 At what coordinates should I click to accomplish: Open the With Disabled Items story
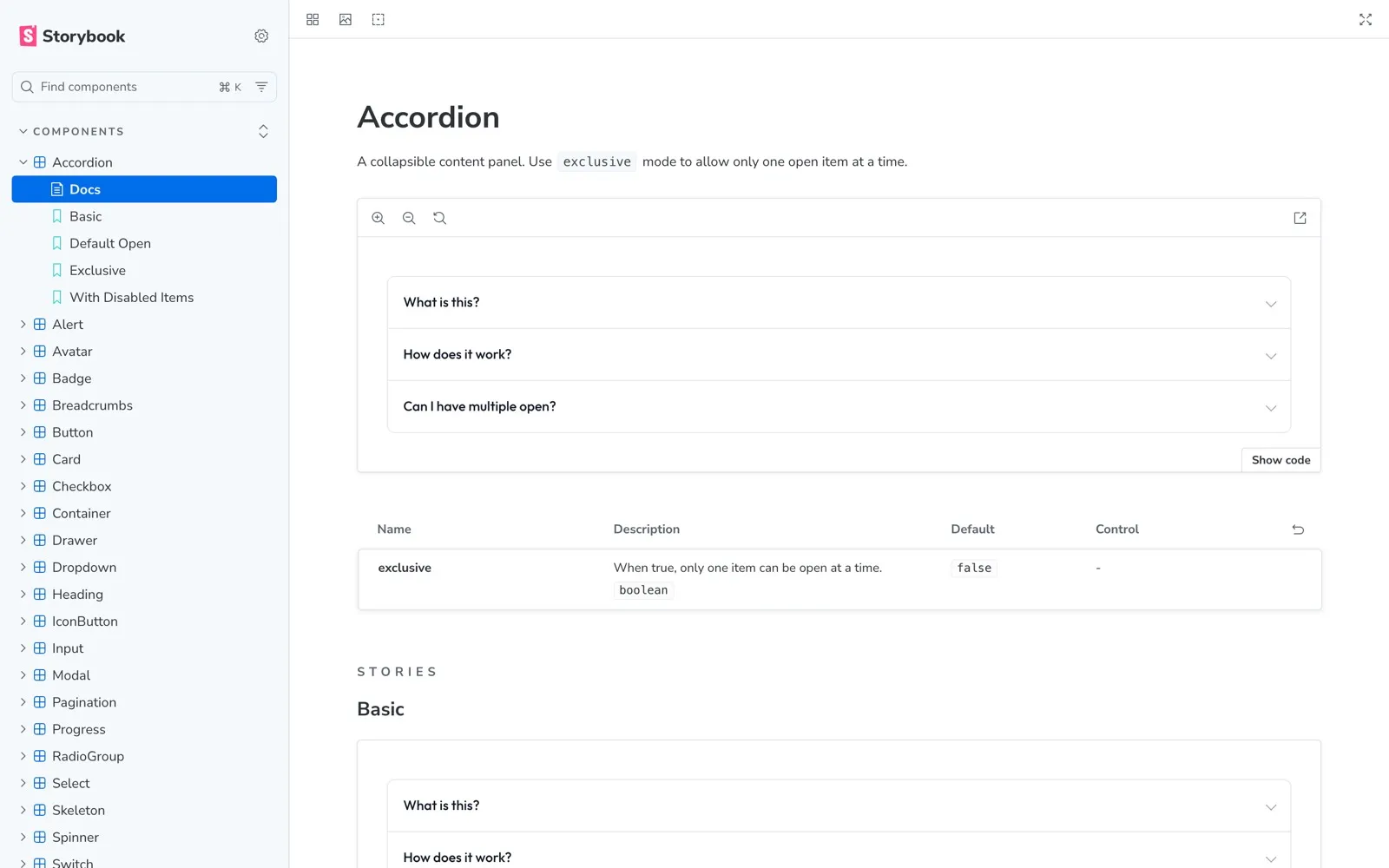click(144, 297)
